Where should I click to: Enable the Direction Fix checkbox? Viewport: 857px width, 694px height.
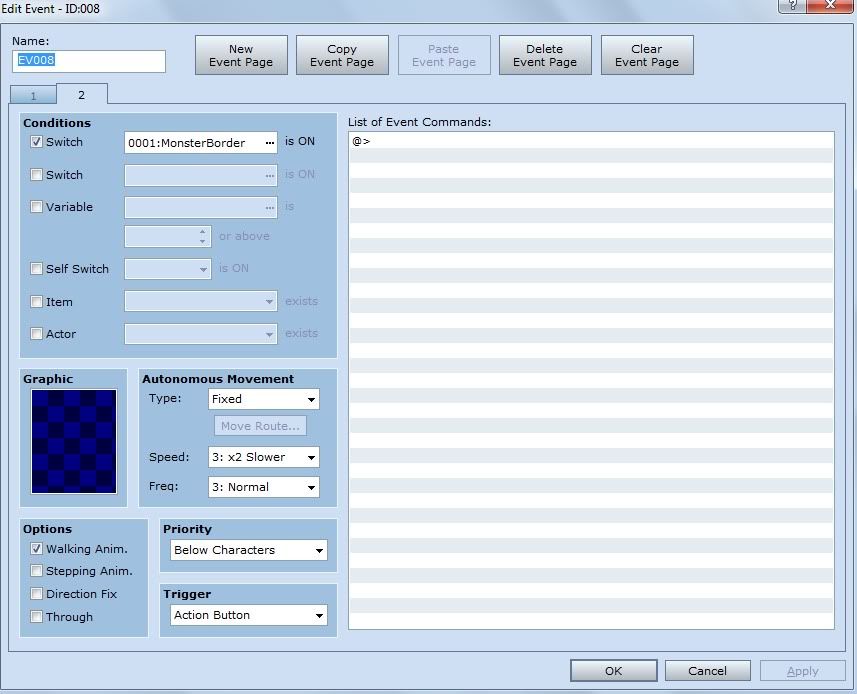point(37,594)
